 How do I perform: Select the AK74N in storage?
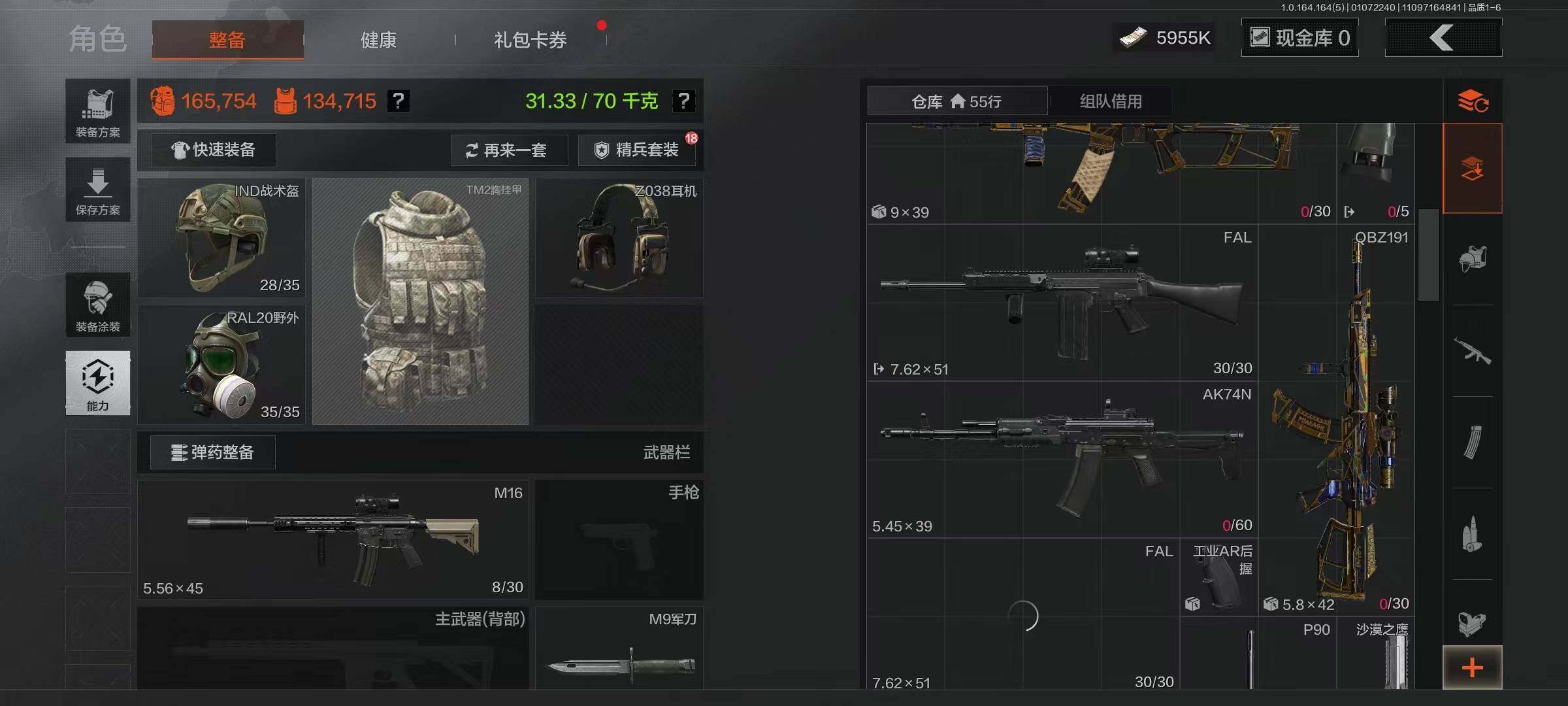coord(1062,460)
